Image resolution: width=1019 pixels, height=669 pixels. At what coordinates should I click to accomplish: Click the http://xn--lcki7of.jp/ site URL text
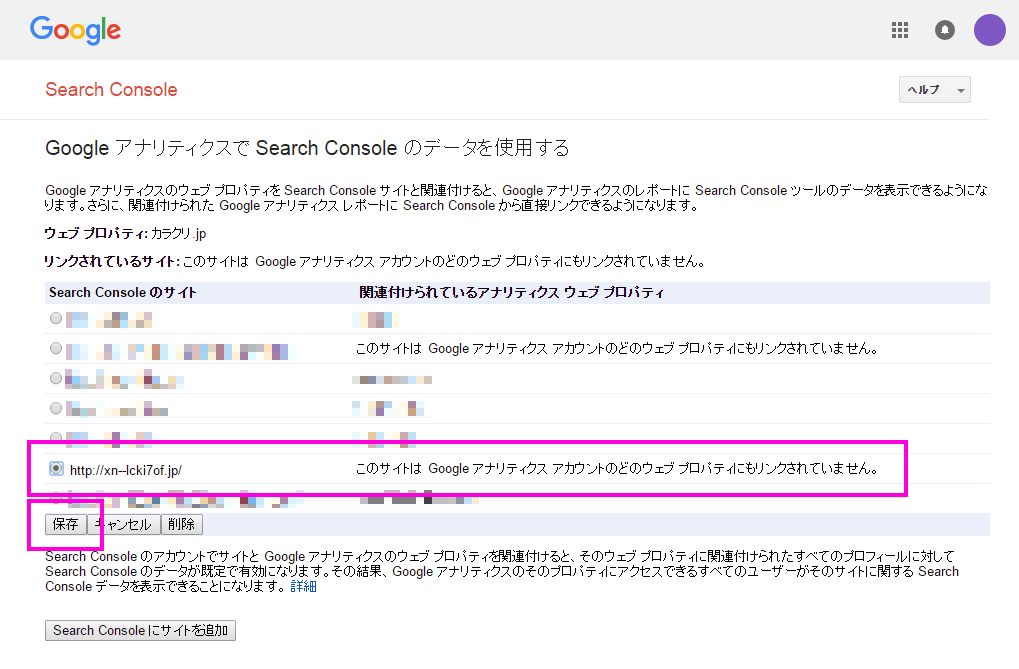126,470
